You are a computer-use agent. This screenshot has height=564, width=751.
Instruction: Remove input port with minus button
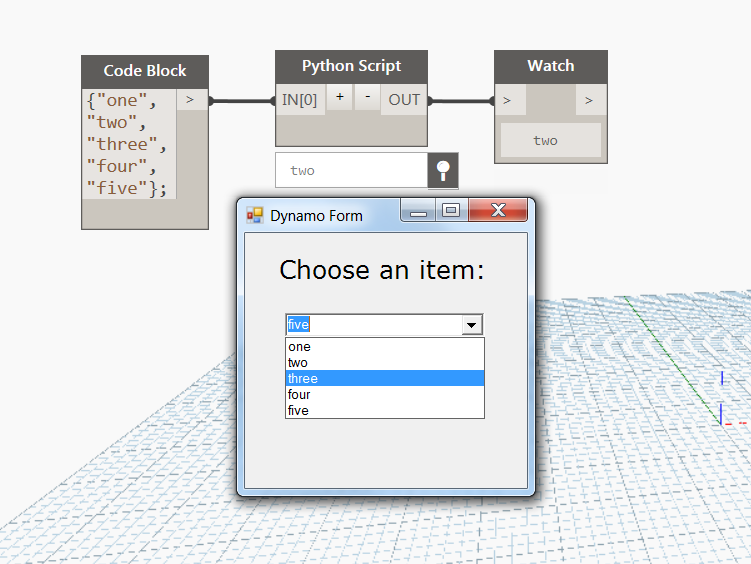pos(367,97)
